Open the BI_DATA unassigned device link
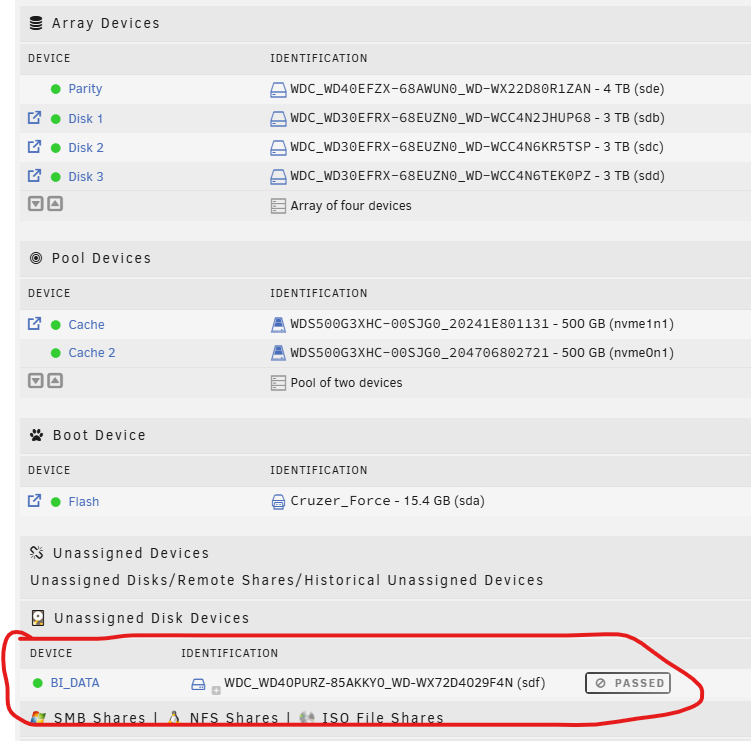This screenshot has height=741, width=751. click(x=75, y=683)
